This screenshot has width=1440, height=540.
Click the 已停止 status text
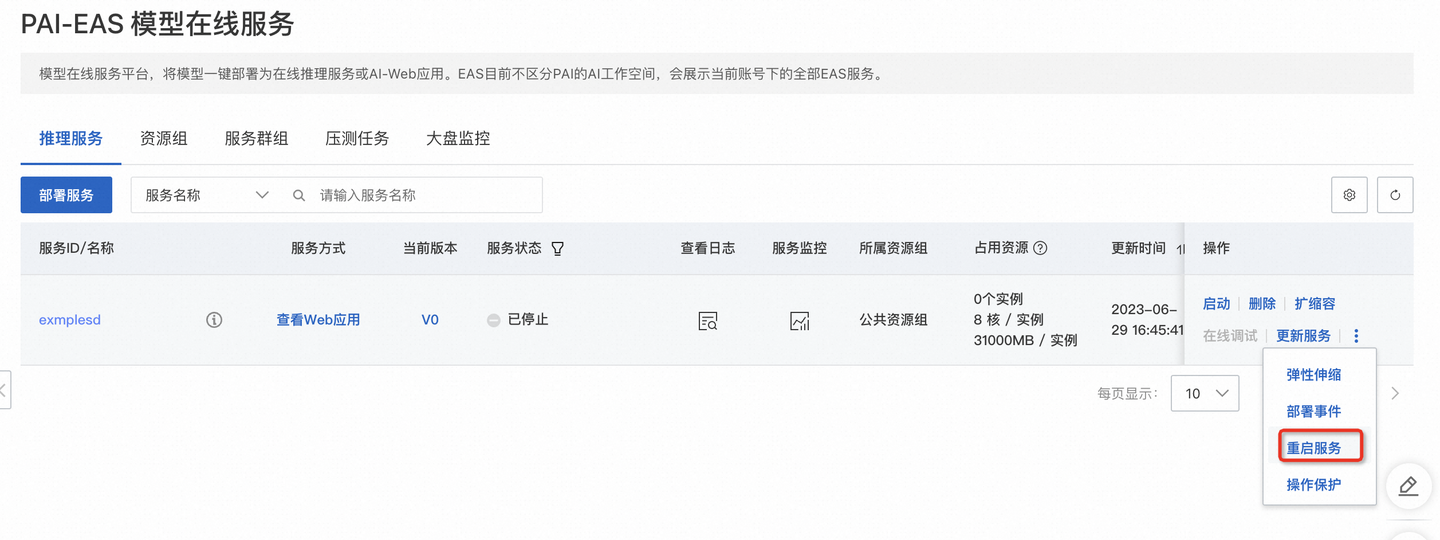(528, 320)
